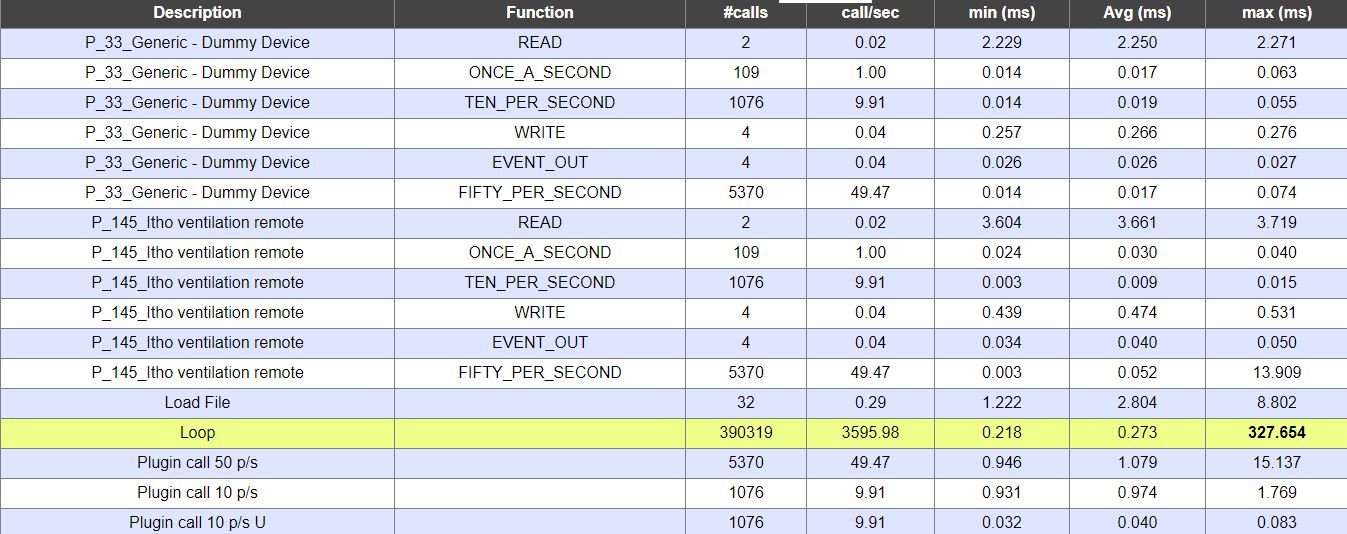Click the max value 2.271
This screenshot has width=1347, height=534.
[x=1276, y=43]
